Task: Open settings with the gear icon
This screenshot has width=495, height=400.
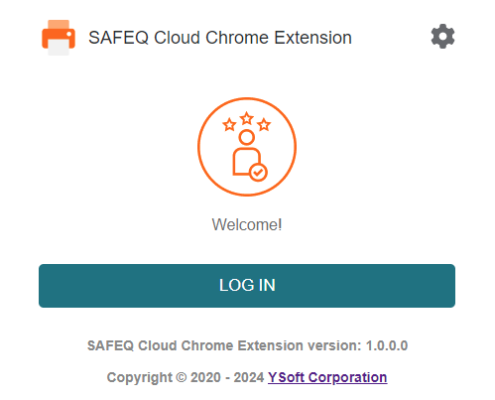Action: [x=442, y=36]
